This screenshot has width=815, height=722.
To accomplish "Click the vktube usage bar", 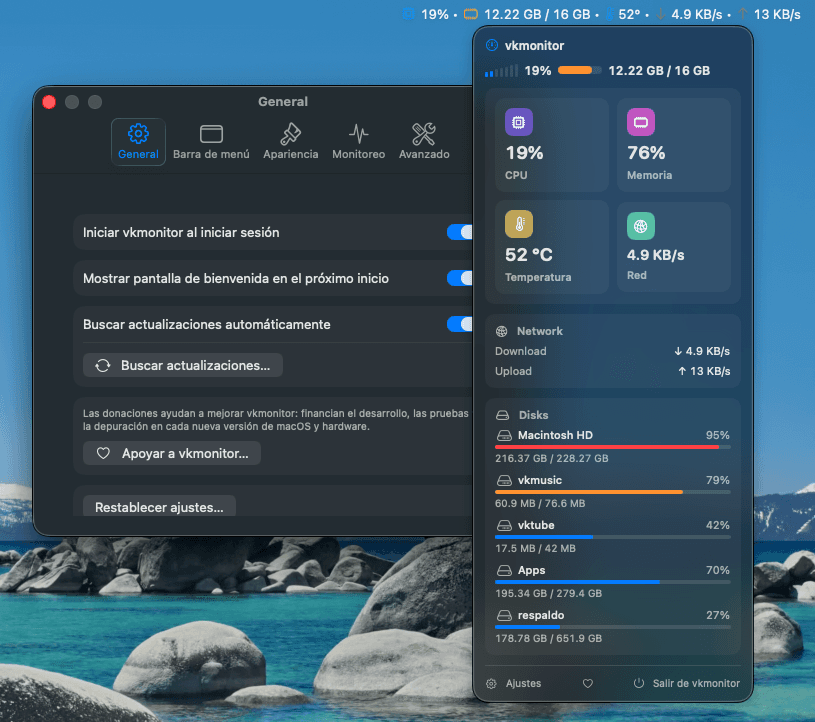I will 613,537.
